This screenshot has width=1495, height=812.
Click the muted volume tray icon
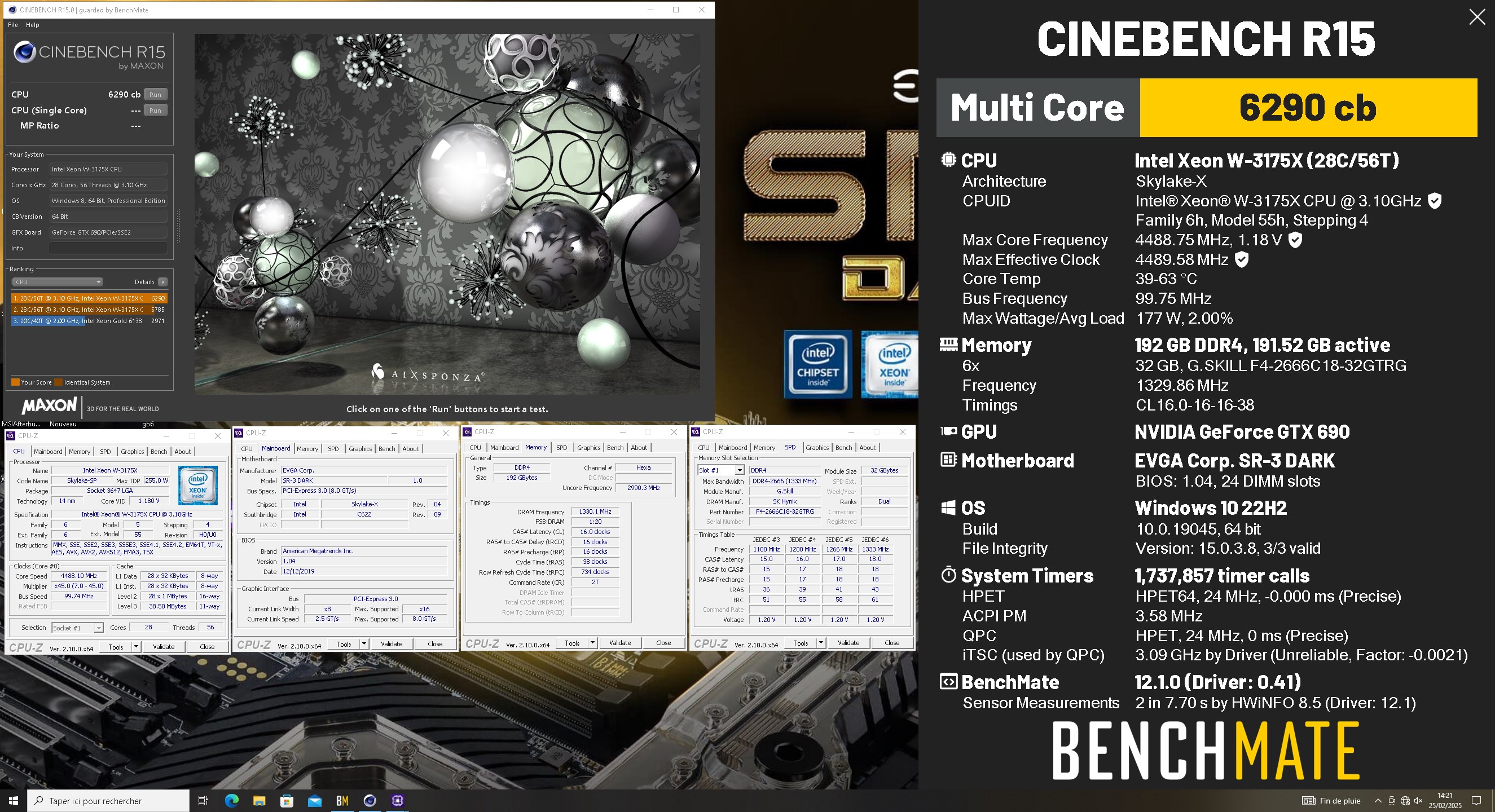(1418, 801)
